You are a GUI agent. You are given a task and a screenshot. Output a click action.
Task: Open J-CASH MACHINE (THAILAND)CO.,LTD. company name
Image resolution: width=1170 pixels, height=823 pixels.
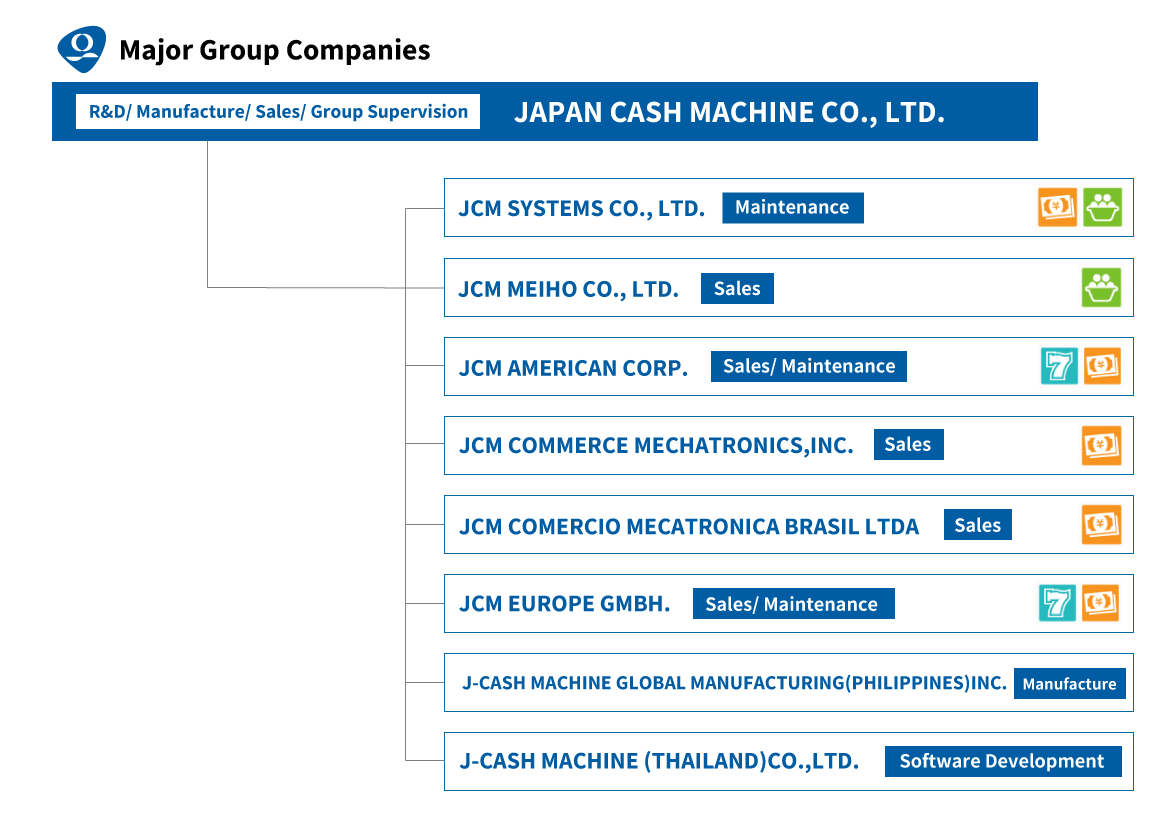point(659,761)
